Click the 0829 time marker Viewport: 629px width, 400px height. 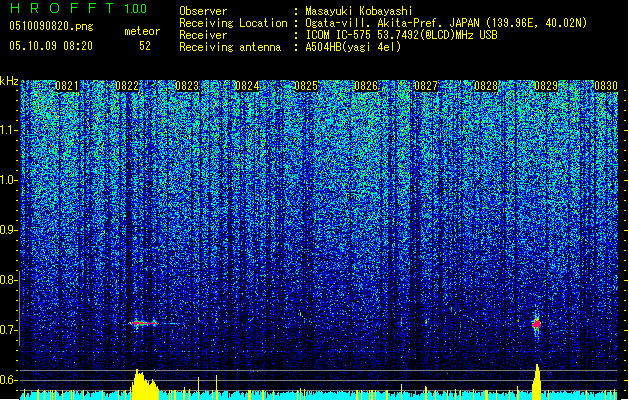(x=546, y=86)
